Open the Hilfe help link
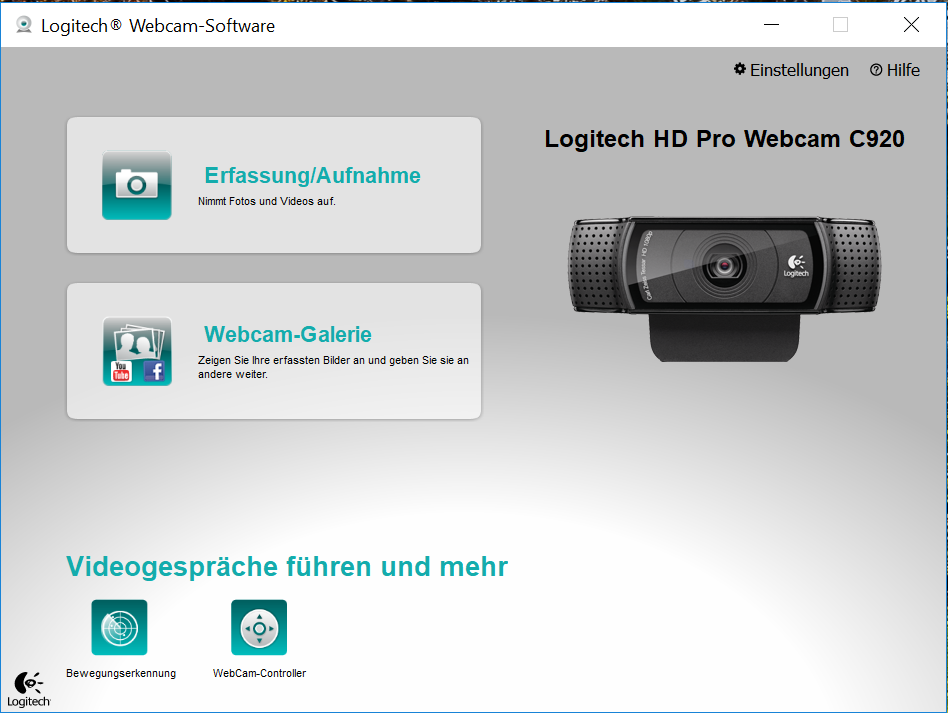Screen dimensions: 948x713 point(895,70)
